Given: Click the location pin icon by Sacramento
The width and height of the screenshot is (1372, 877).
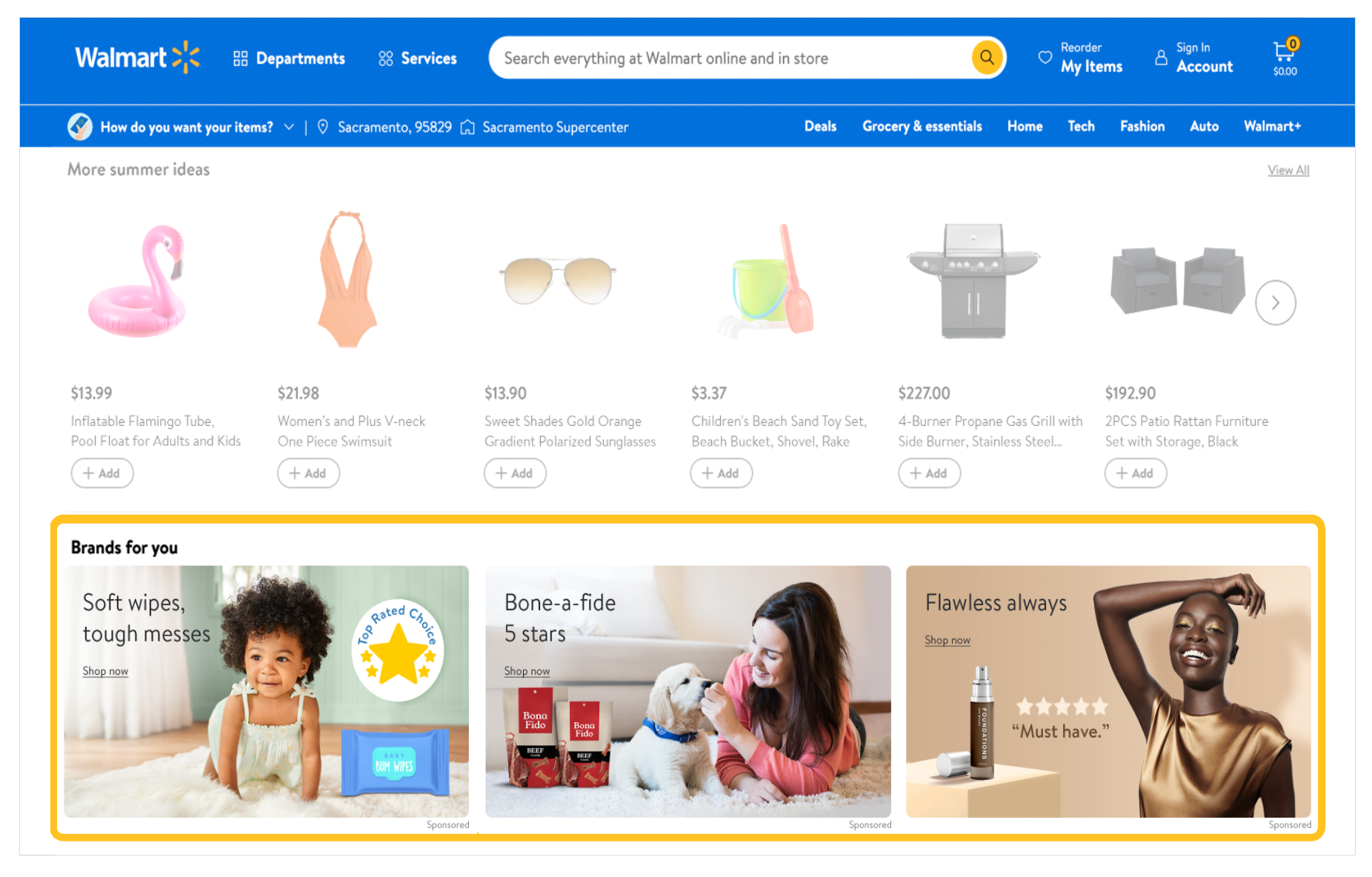Looking at the screenshot, I should click(323, 127).
